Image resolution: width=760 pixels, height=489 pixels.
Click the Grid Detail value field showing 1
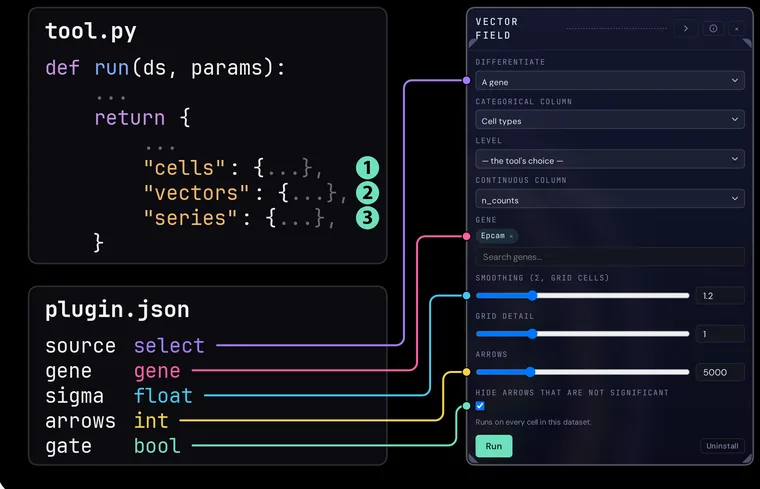pos(720,334)
